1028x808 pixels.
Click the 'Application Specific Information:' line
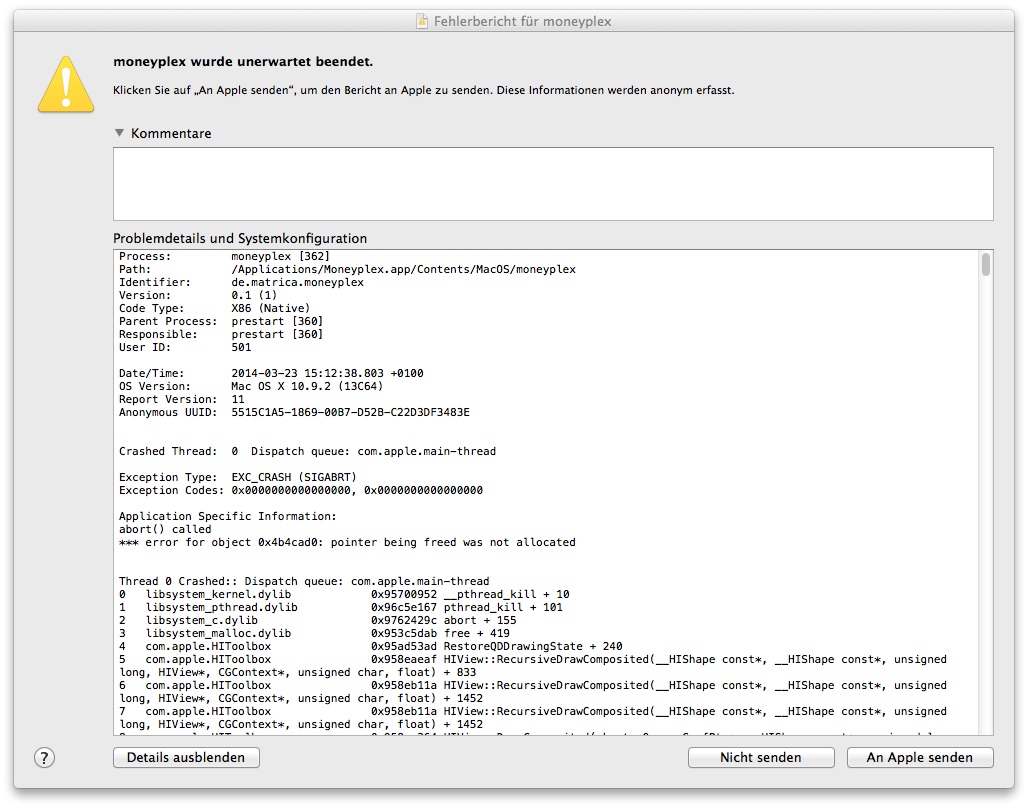[227, 516]
